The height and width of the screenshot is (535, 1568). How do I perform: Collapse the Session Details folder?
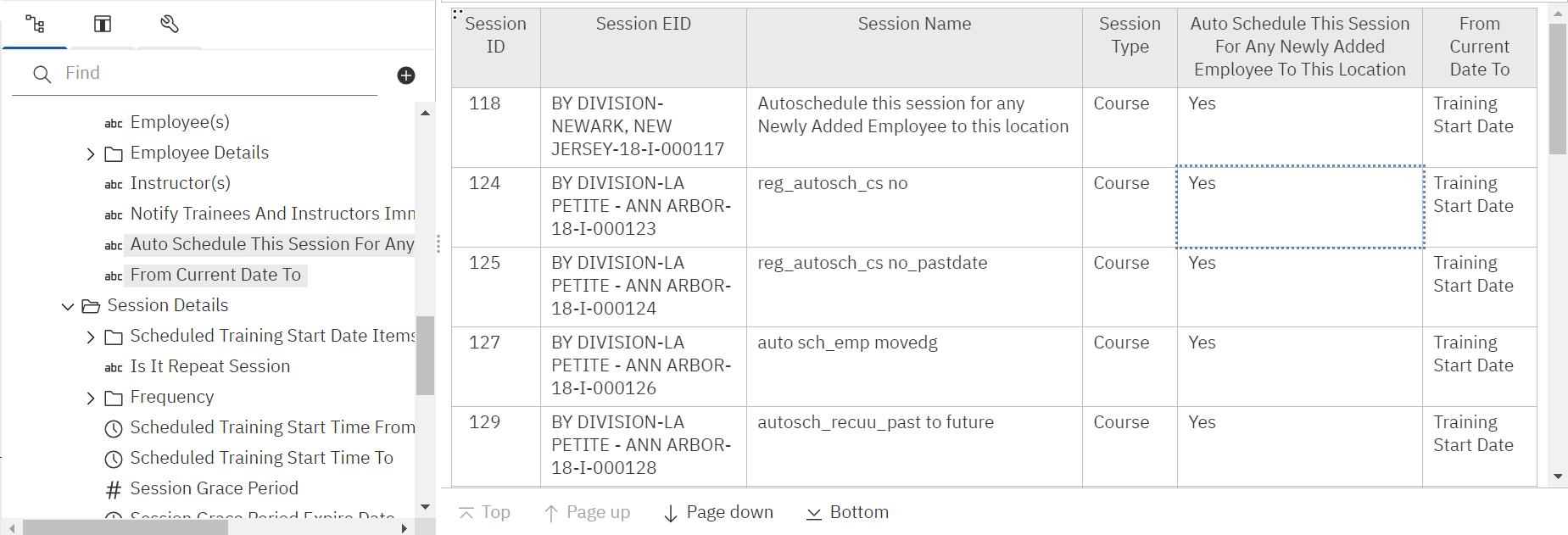click(x=68, y=306)
